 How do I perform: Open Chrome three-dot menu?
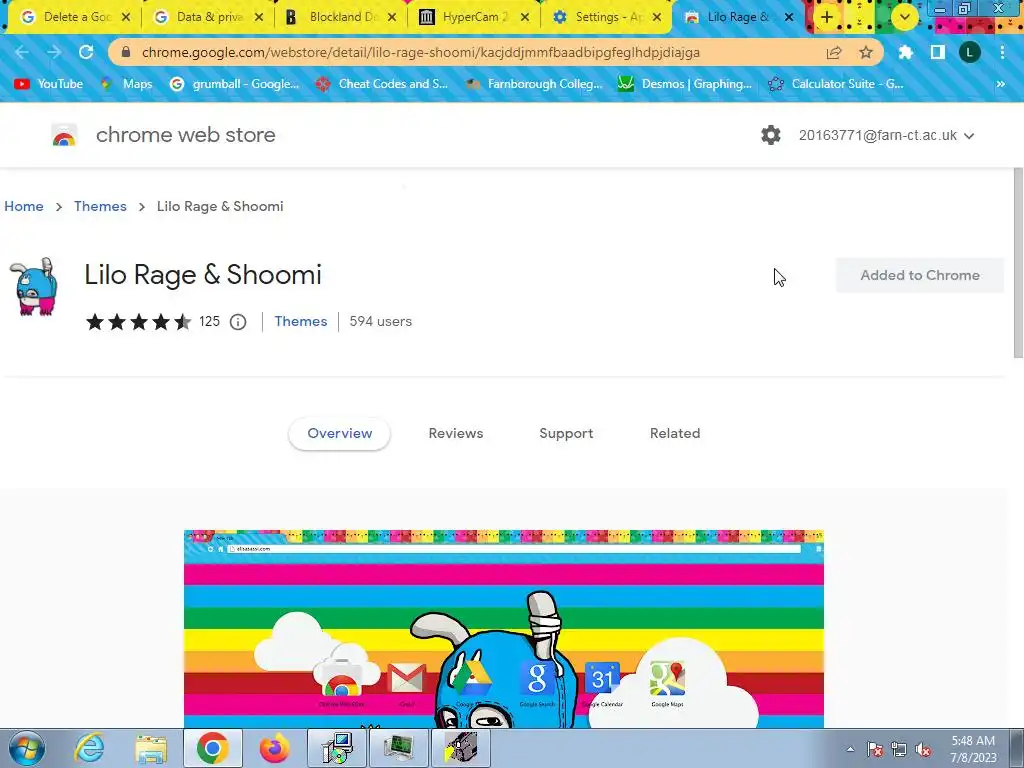pos(1002,52)
